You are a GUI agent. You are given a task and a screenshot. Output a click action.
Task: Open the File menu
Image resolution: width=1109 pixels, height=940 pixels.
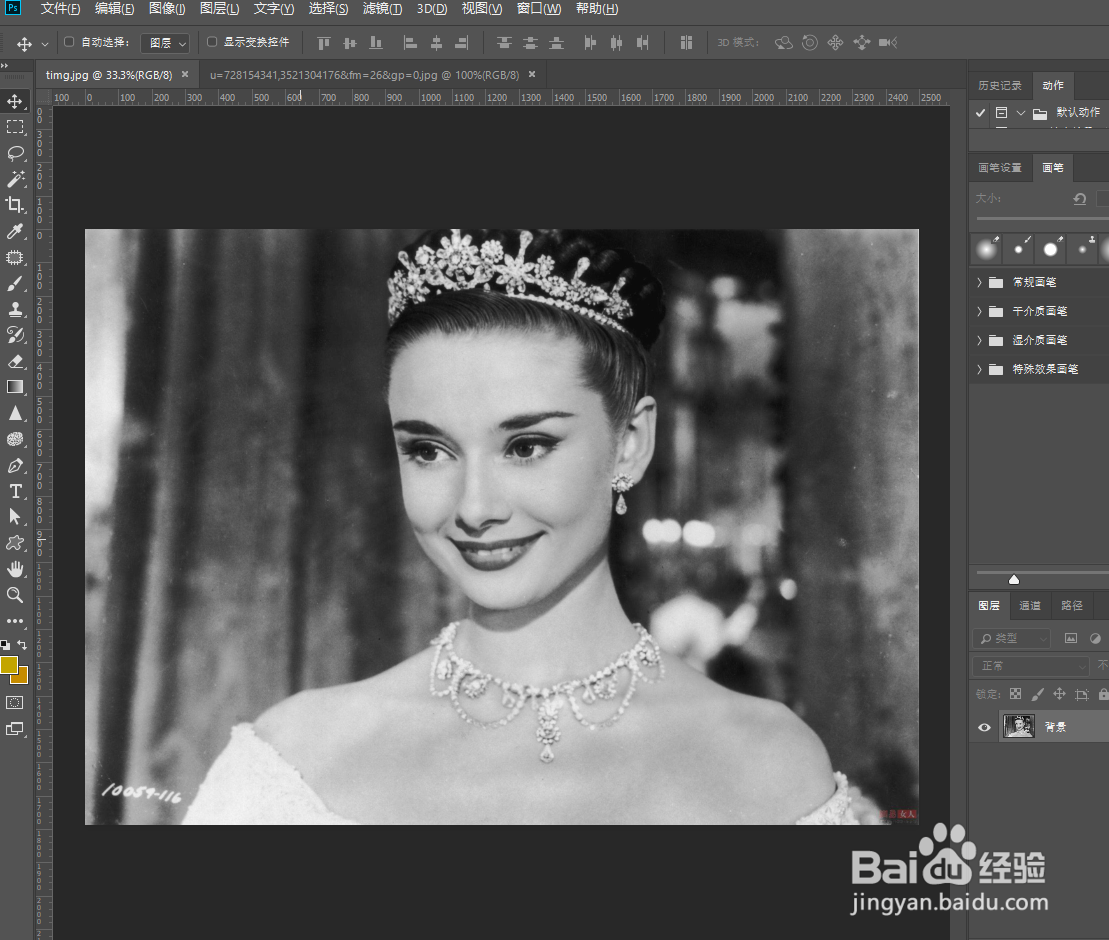(x=60, y=8)
